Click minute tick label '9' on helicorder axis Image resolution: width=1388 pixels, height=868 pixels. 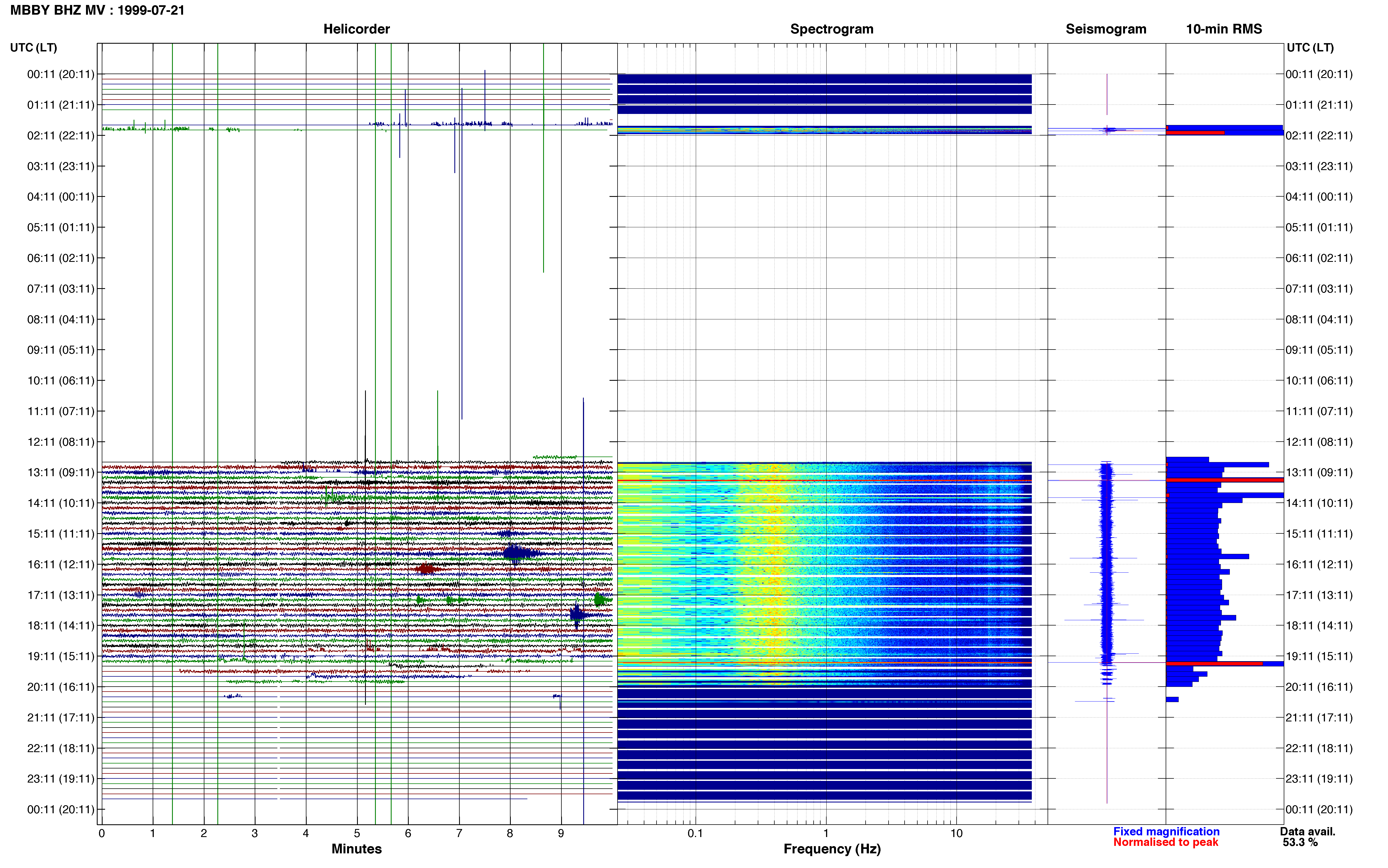561,833
